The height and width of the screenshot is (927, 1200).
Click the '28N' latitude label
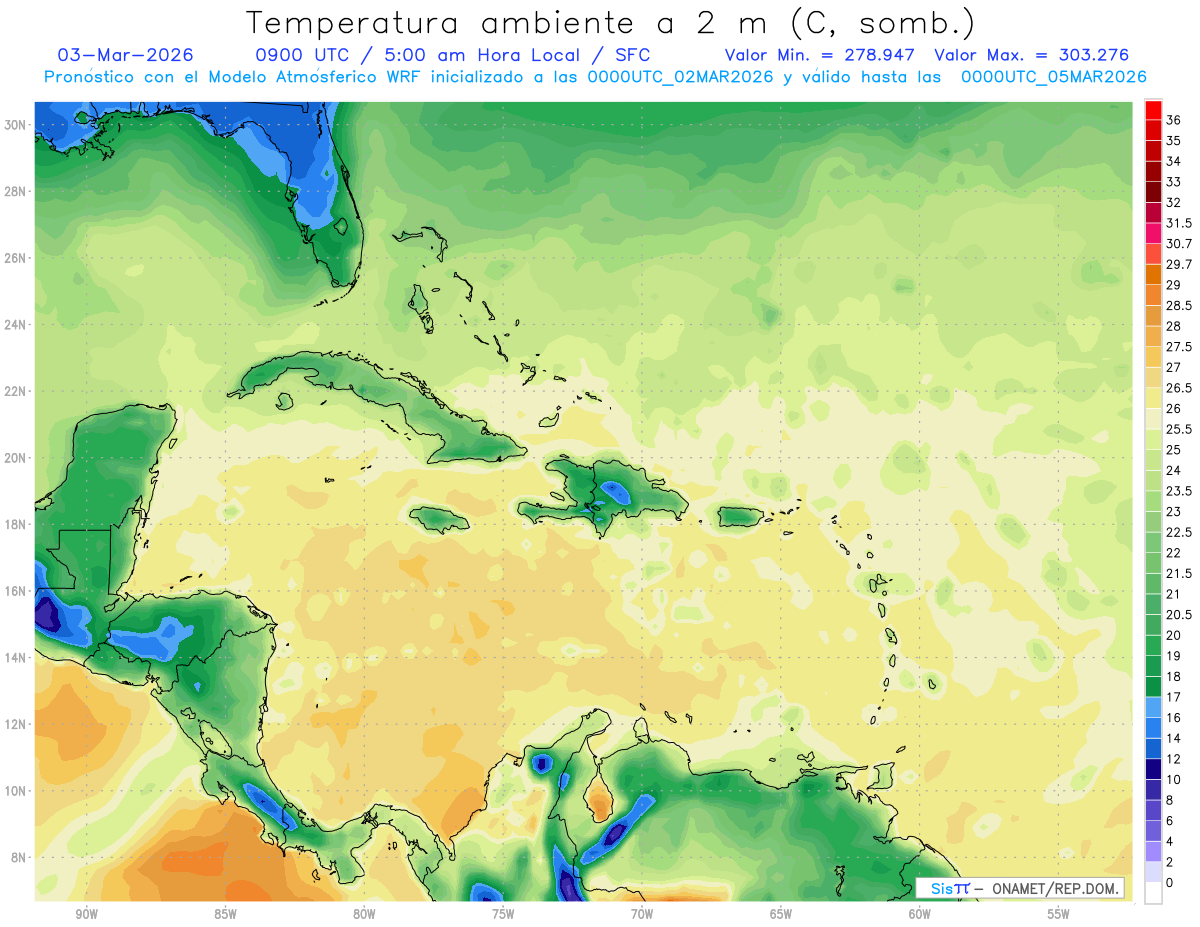(x=17, y=191)
